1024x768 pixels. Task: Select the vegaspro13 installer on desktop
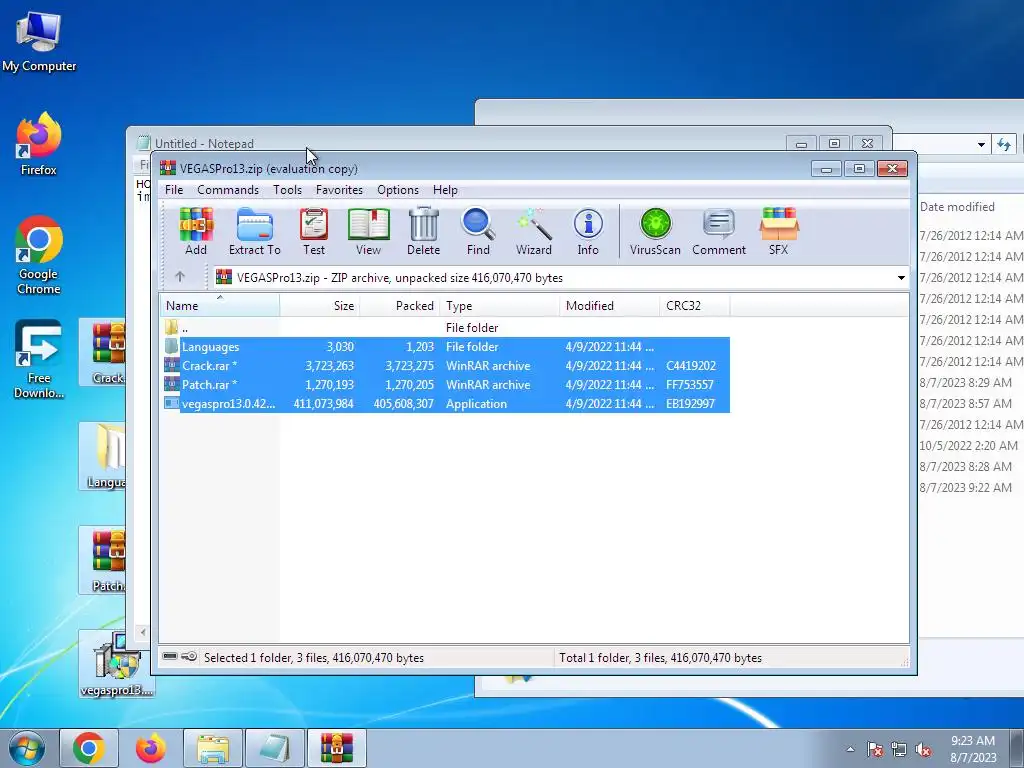[x=117, y=665]
